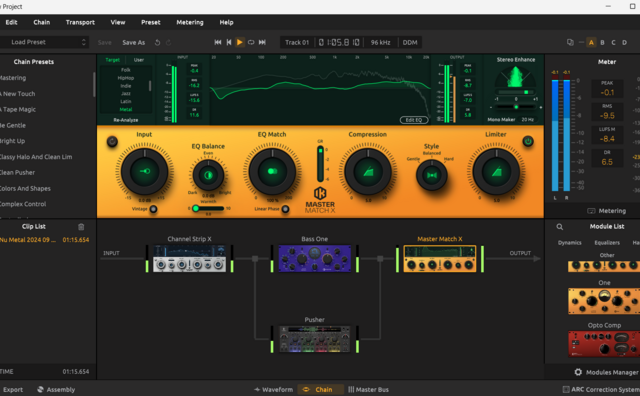
Task: Click the EQ Balance knob
Action: pyautogui.click(x=208, y=175)
